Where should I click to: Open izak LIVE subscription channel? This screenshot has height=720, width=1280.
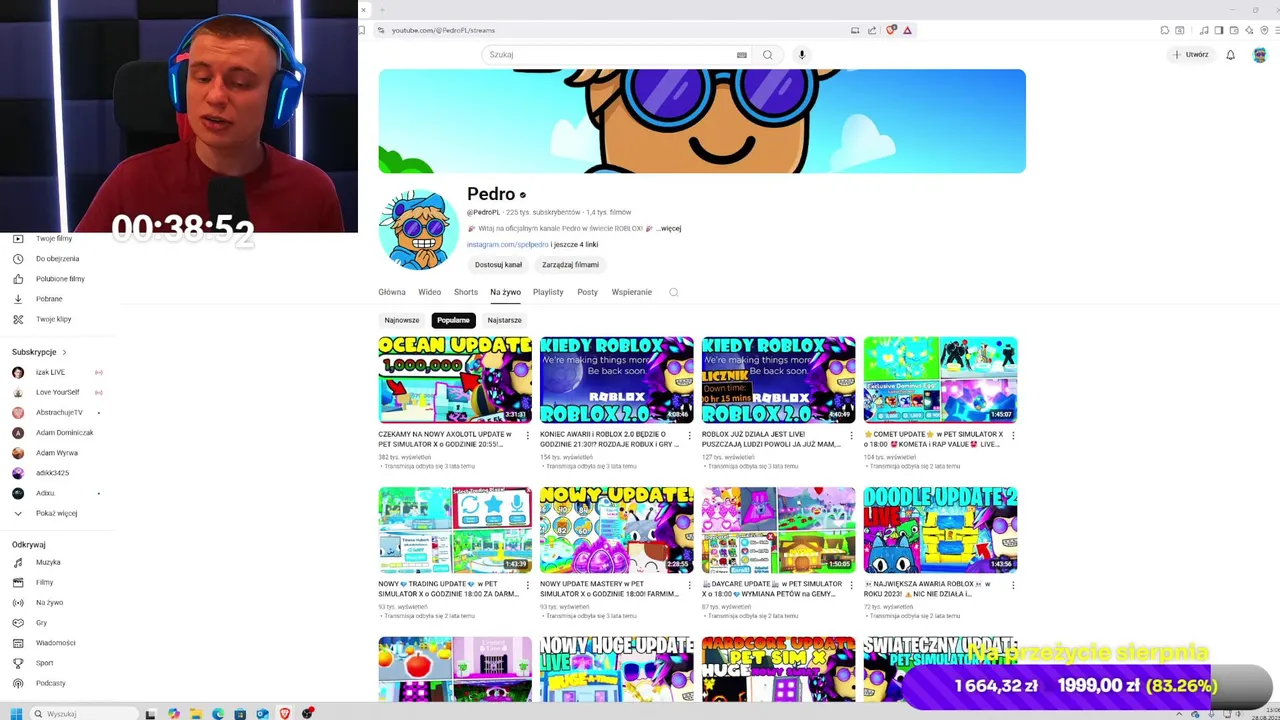point(50,372)
